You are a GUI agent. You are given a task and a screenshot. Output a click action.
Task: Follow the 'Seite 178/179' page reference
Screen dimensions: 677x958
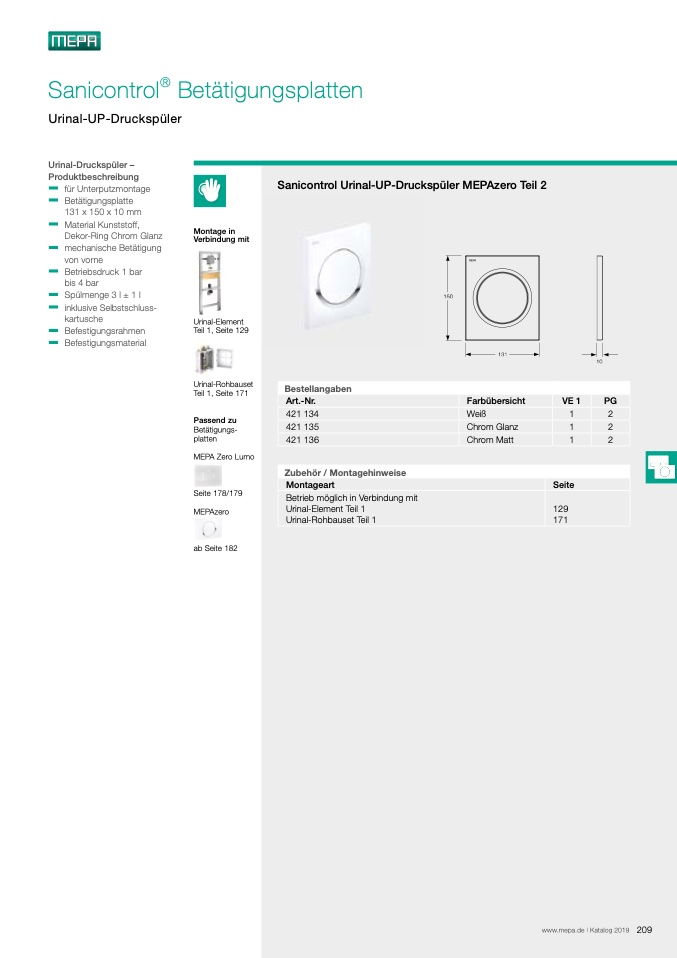click(218, 493)
